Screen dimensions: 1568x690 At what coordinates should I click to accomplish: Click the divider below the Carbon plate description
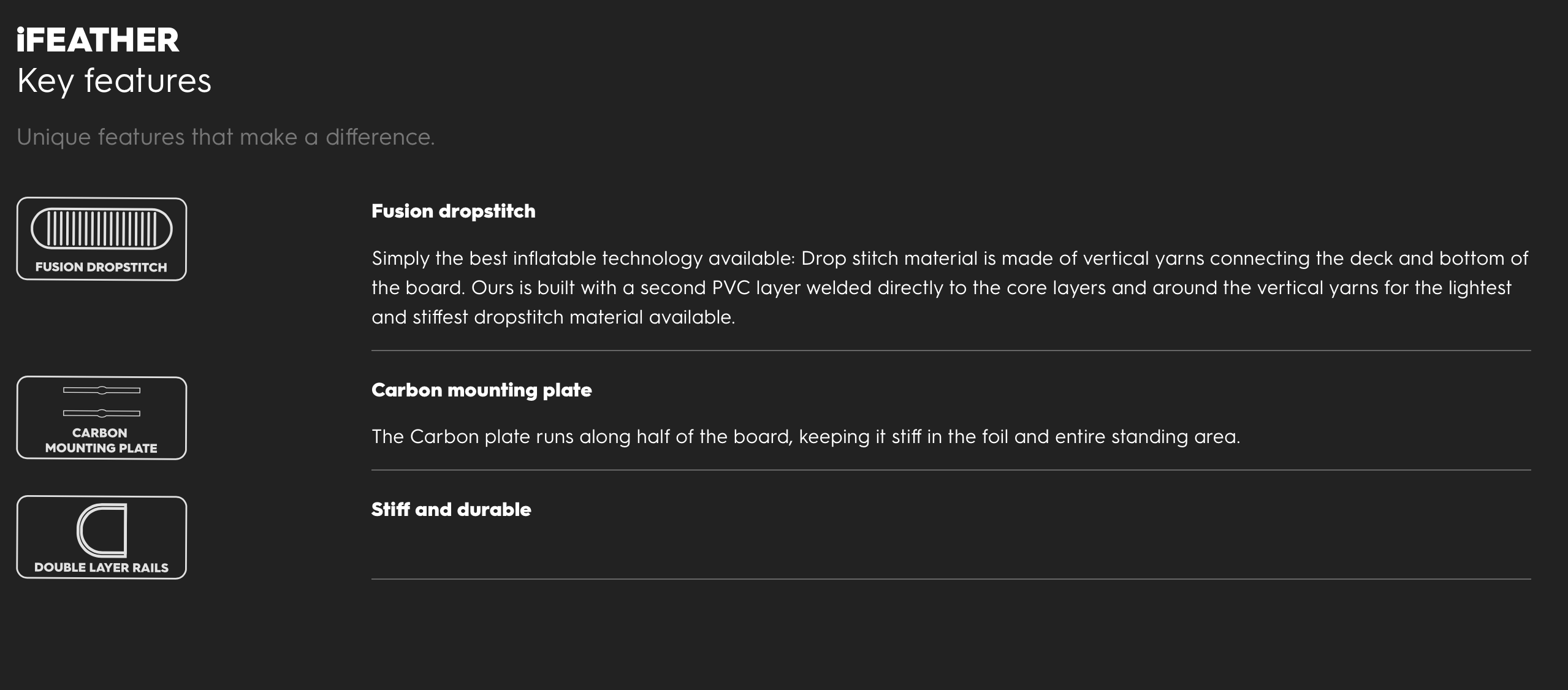tap(951, 470)
